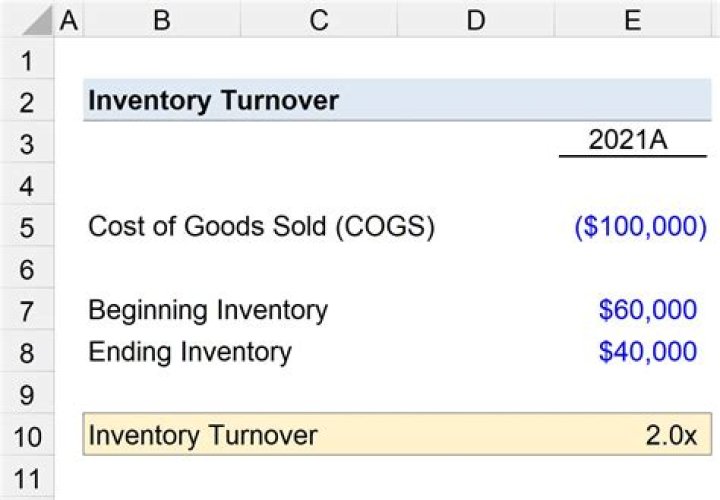The width and height of the screenshot is (720, 500).
Task: Select the 2021A year header cell
Action: point(632,141)
